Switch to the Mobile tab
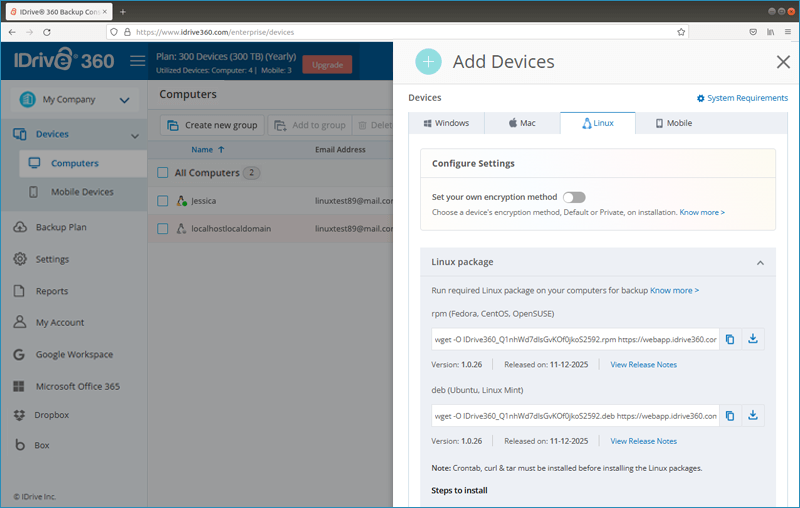This screenshot has width=800, height=508. [673, 123]
